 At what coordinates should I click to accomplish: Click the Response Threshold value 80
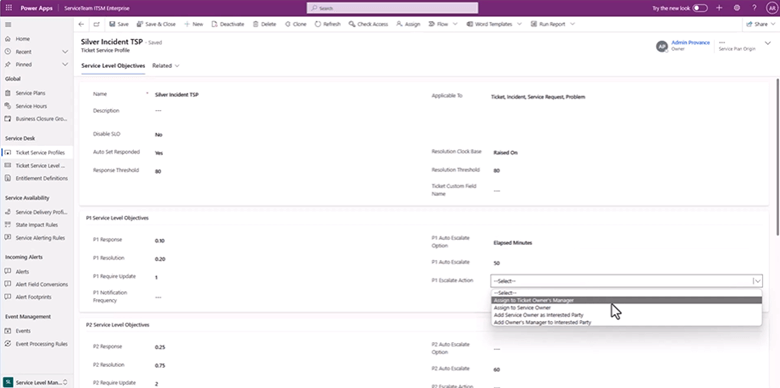coord(158,171)
